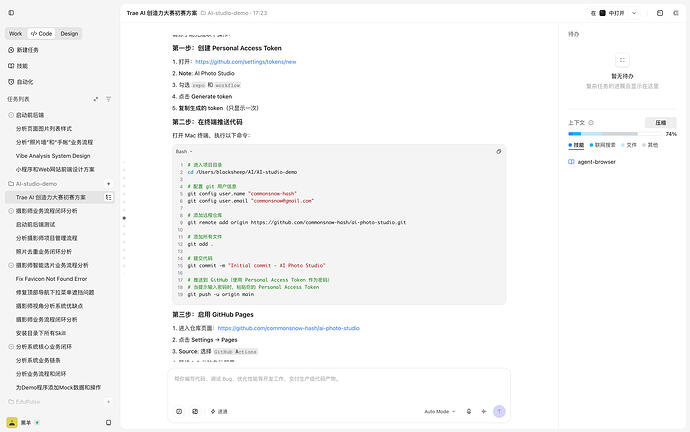Click the window layout icon in top bar
Image resolution: width=690 pixels, height=432 pixels.
(660, 13)
